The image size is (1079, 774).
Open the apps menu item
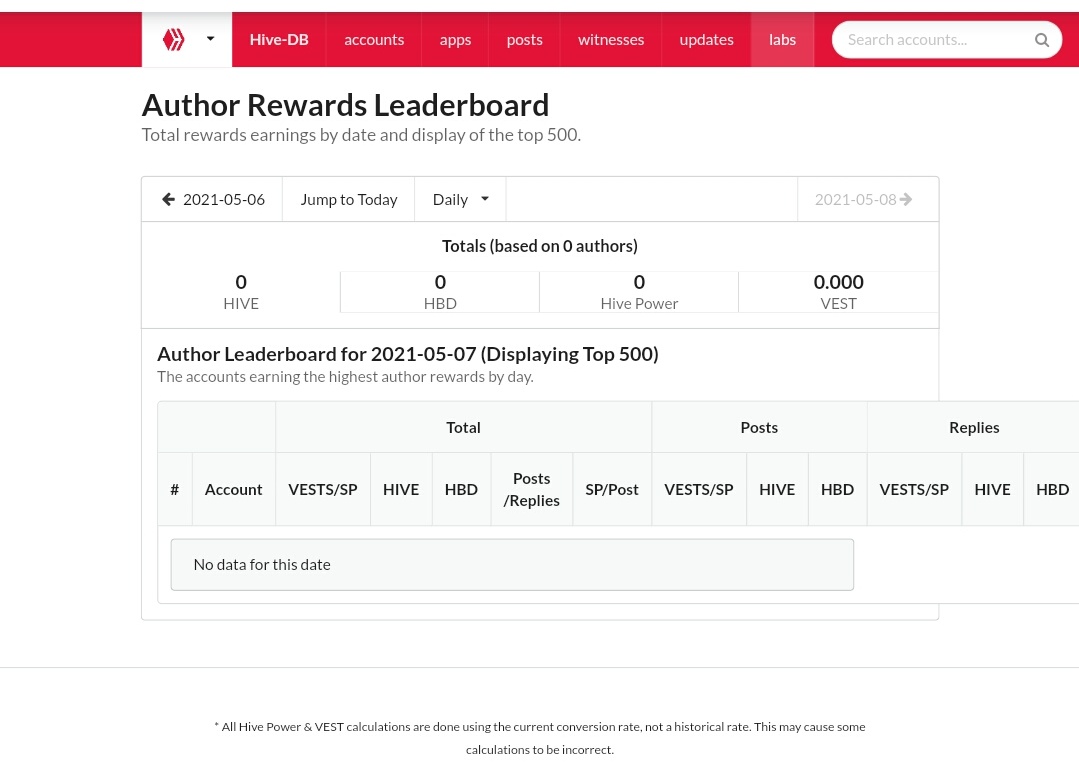(x=455, y=39)
